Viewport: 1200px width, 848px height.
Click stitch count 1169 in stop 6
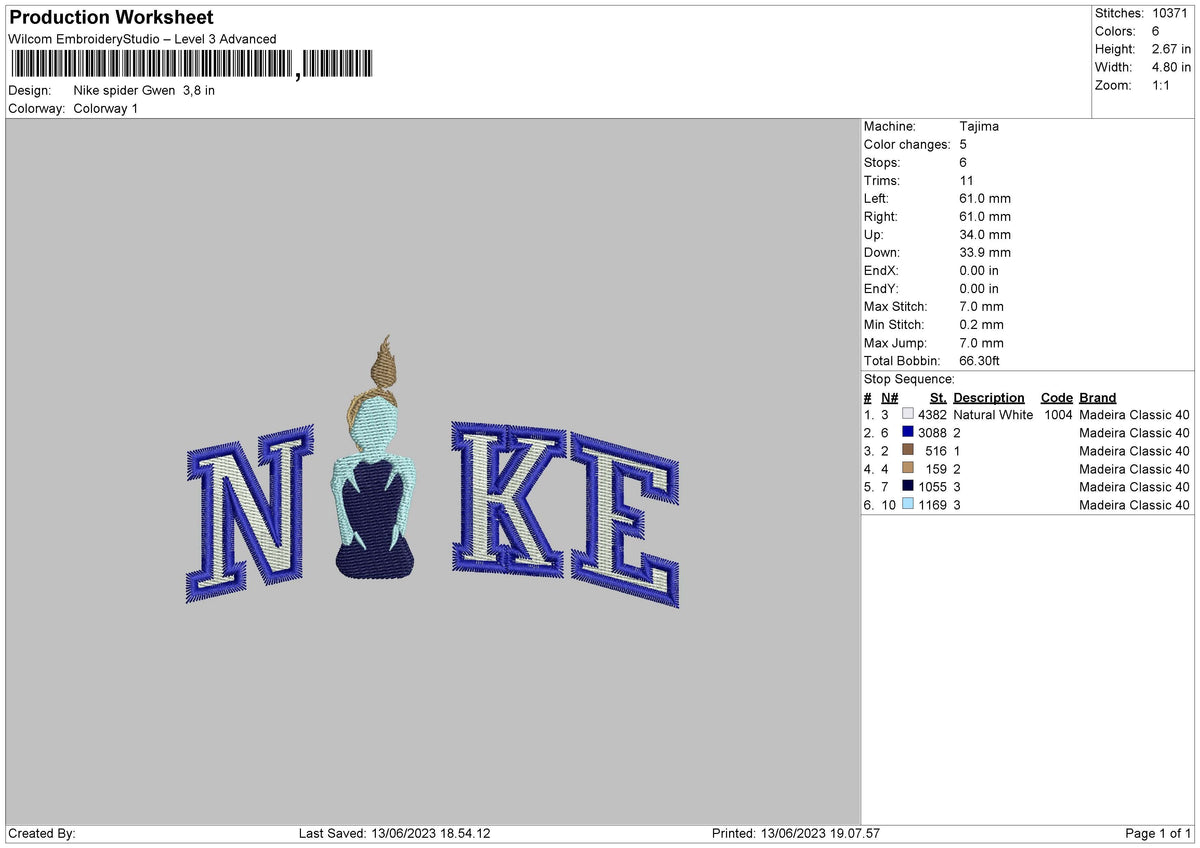tap(932, 504)
